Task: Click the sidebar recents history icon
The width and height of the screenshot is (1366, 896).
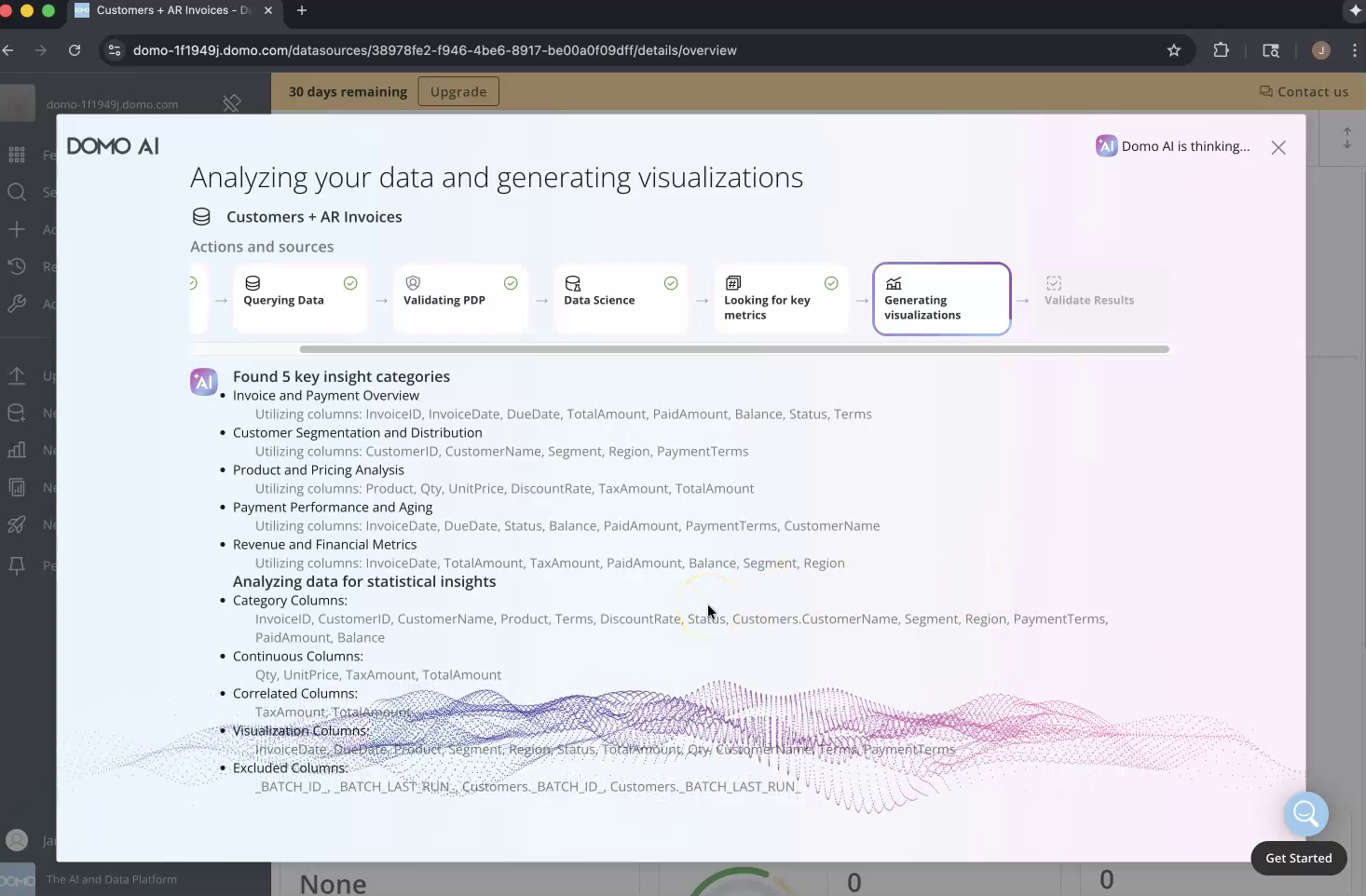Action: [17, 266]
